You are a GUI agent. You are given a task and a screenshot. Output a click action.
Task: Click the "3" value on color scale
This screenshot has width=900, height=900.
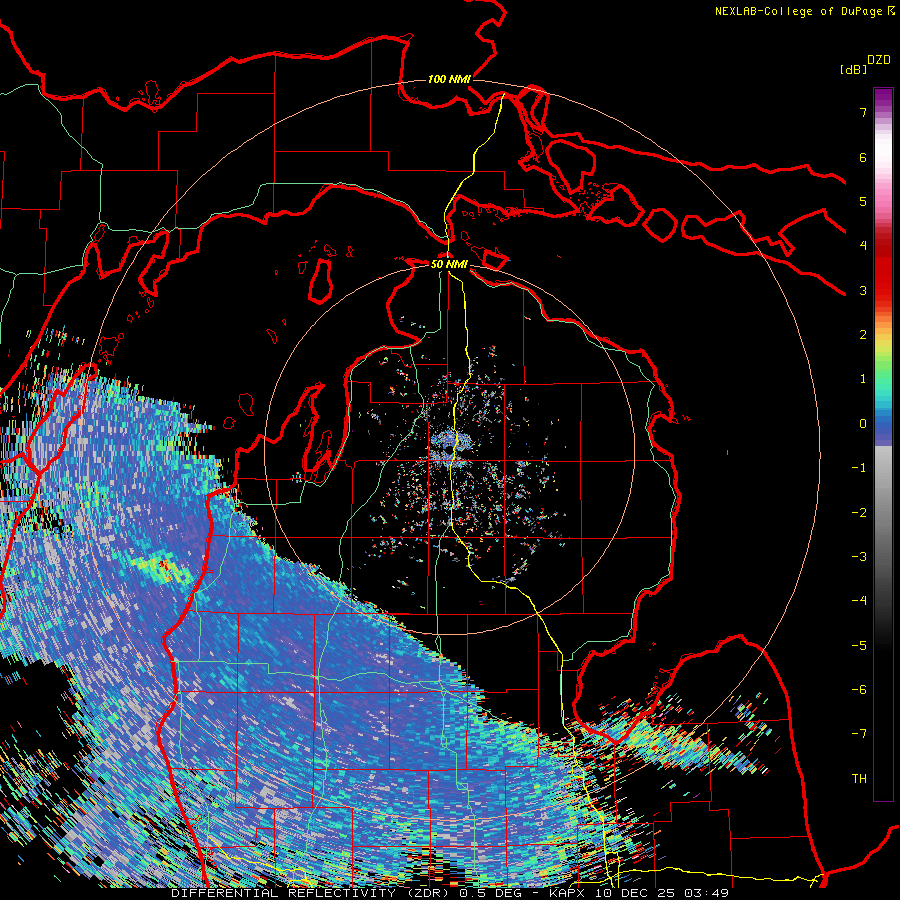pyautogui.click(x=863, y=290)
